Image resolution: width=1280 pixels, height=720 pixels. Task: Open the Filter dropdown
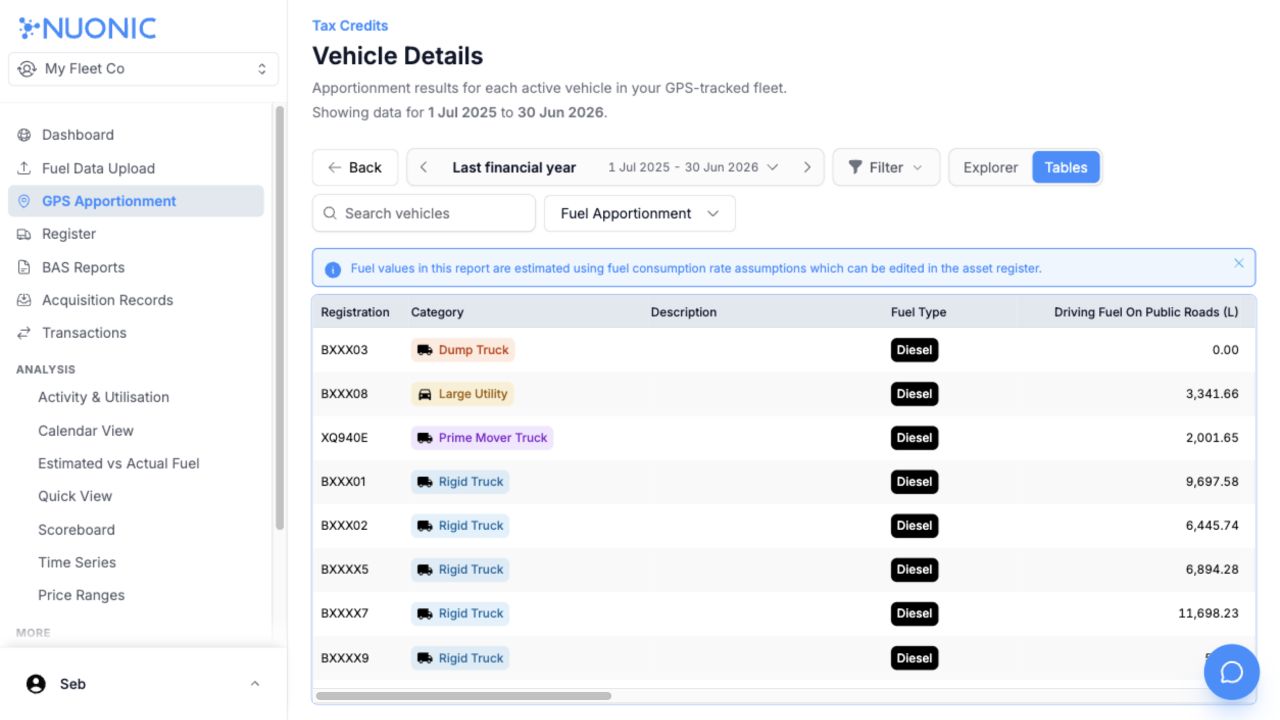pos(886,167)
